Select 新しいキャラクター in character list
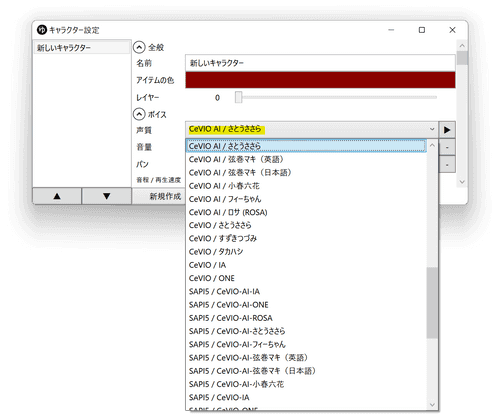 coord(81,48)
